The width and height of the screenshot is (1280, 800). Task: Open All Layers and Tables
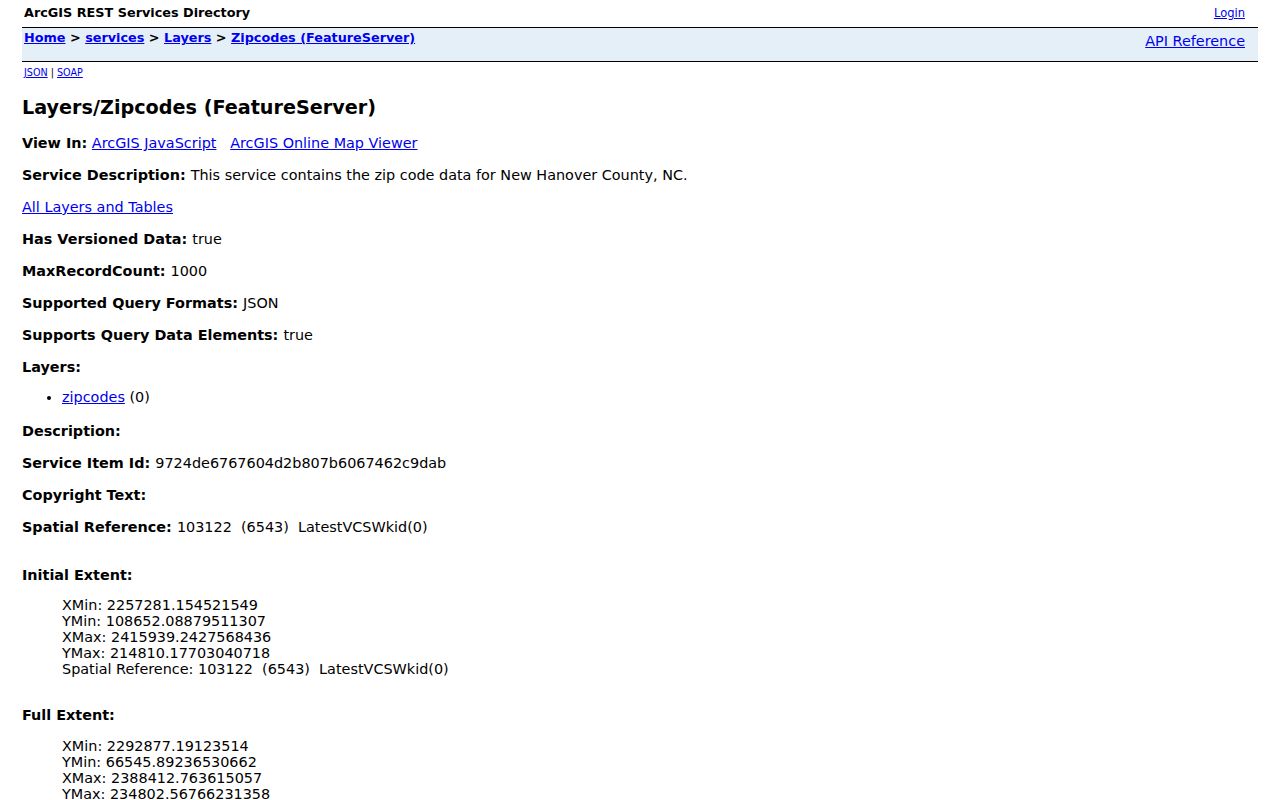(x=97, y=207)
